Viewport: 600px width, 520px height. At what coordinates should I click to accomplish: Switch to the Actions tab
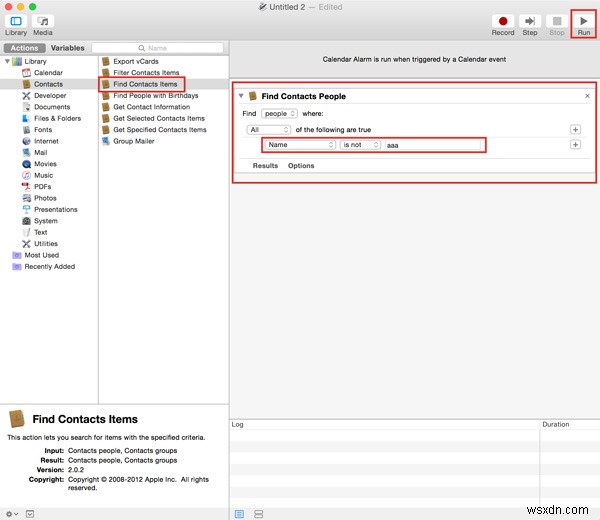coord(24,48)
